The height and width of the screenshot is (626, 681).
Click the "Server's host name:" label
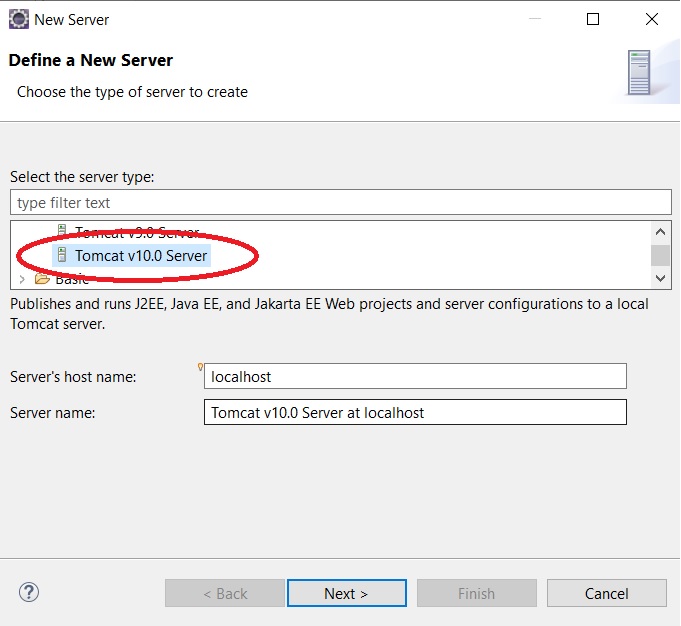click(73, 377)
